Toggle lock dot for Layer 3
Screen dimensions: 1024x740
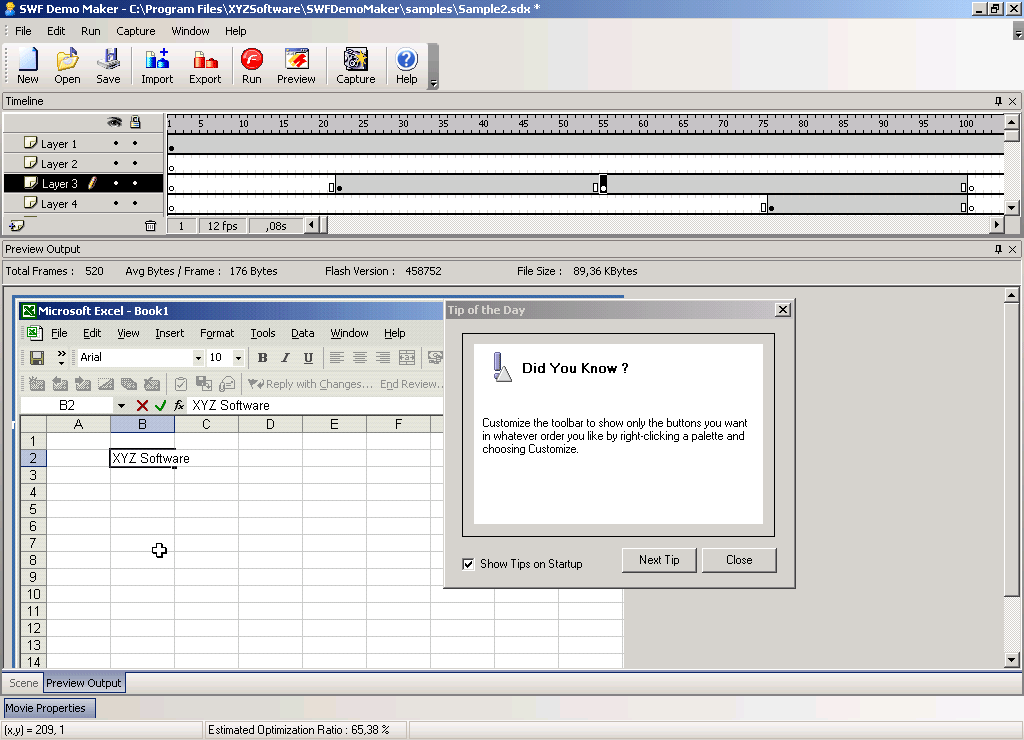[135, 184]
